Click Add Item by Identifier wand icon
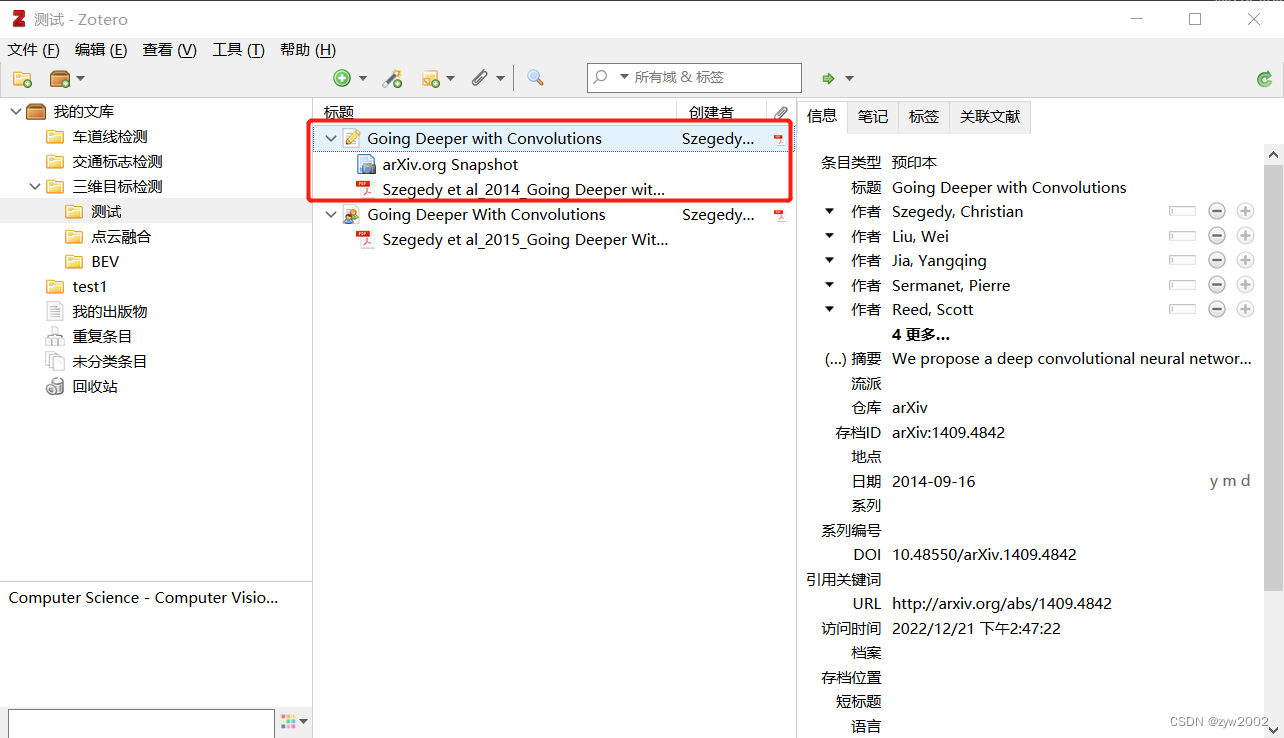The height and width of the screenshot is (738, 1284). [x=393, y=78]
